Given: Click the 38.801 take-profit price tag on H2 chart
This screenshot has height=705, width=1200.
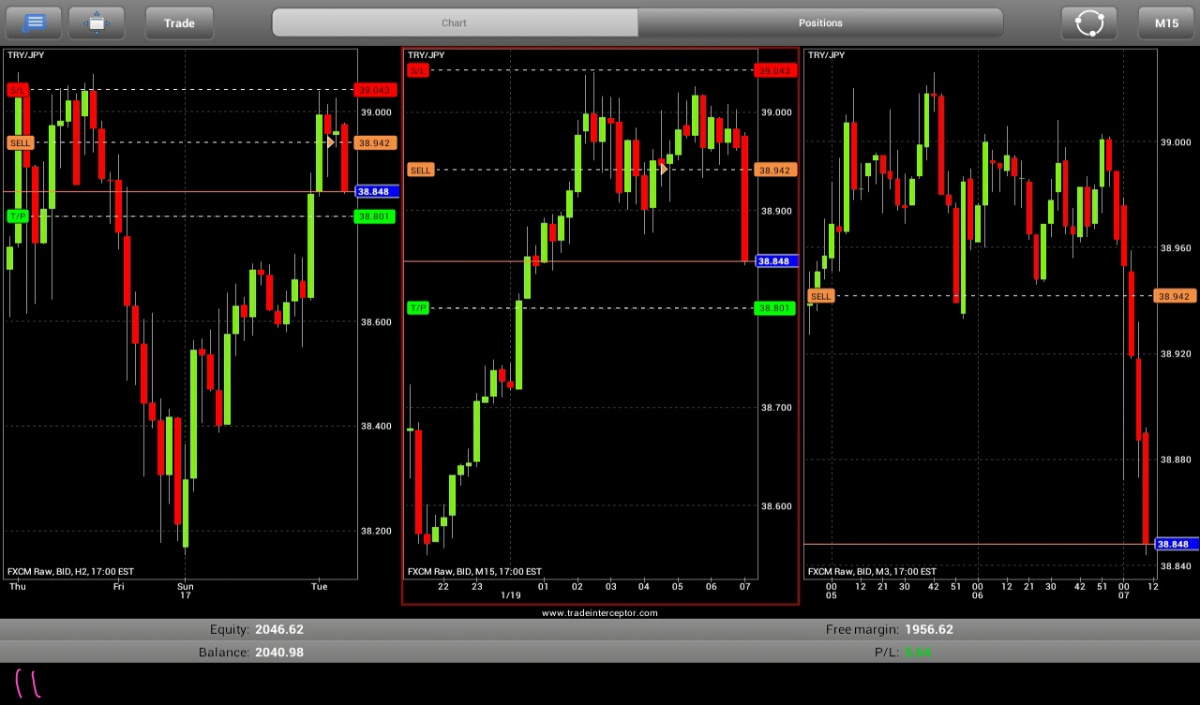Looking at the screenshot, I should pyautogui.click(x=375, y=216).
